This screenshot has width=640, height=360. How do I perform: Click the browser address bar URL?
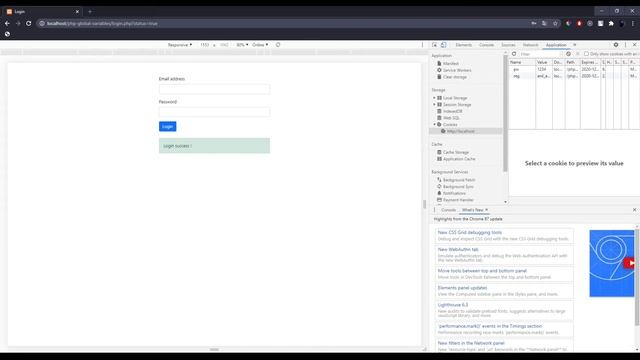point(102,23)
